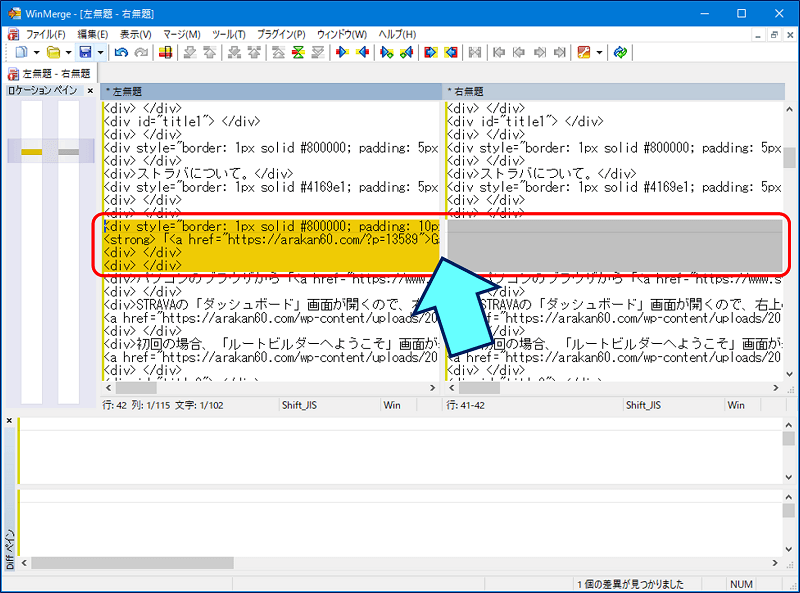
Task: Click the Select Line Difference icon
Action: (165, 52)
